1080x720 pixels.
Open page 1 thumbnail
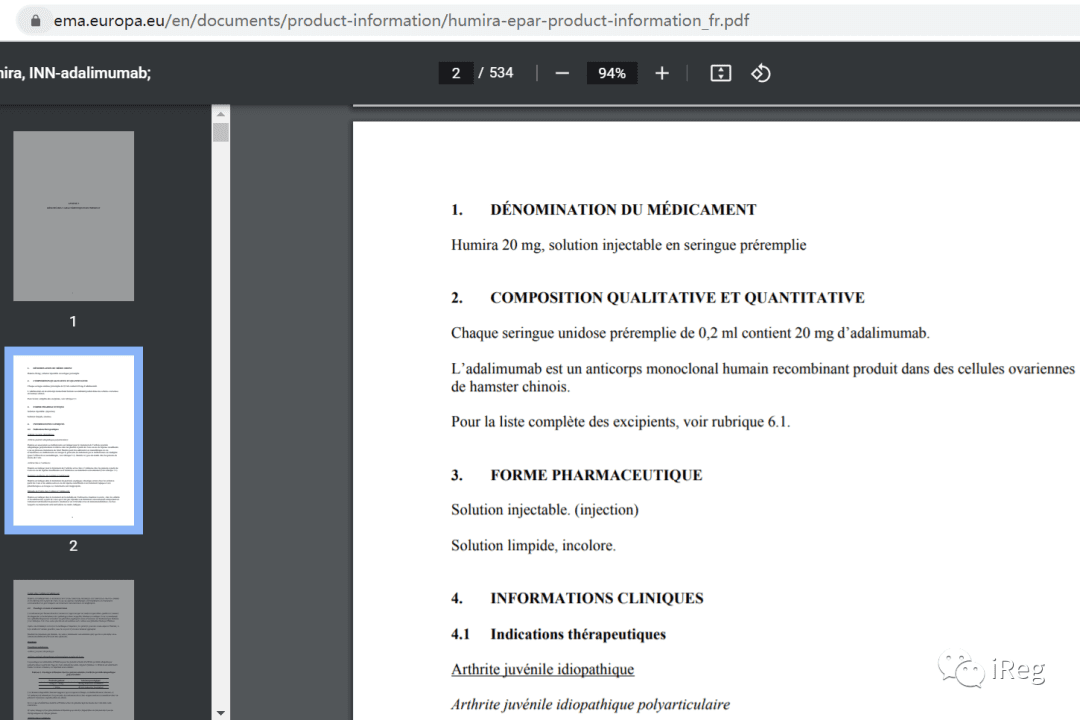(x=74, y=216)
